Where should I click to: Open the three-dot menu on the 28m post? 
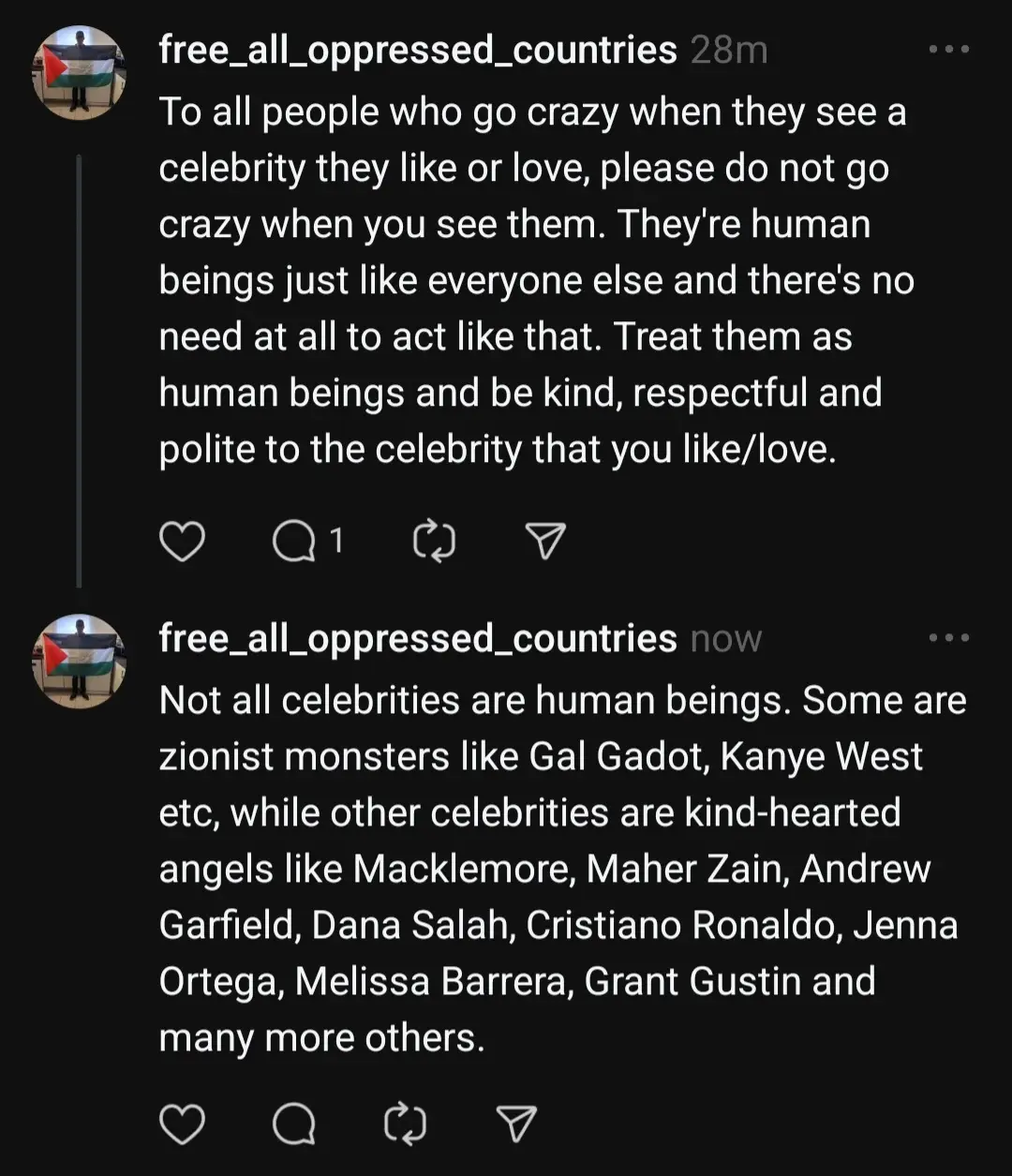coord(948,49)
